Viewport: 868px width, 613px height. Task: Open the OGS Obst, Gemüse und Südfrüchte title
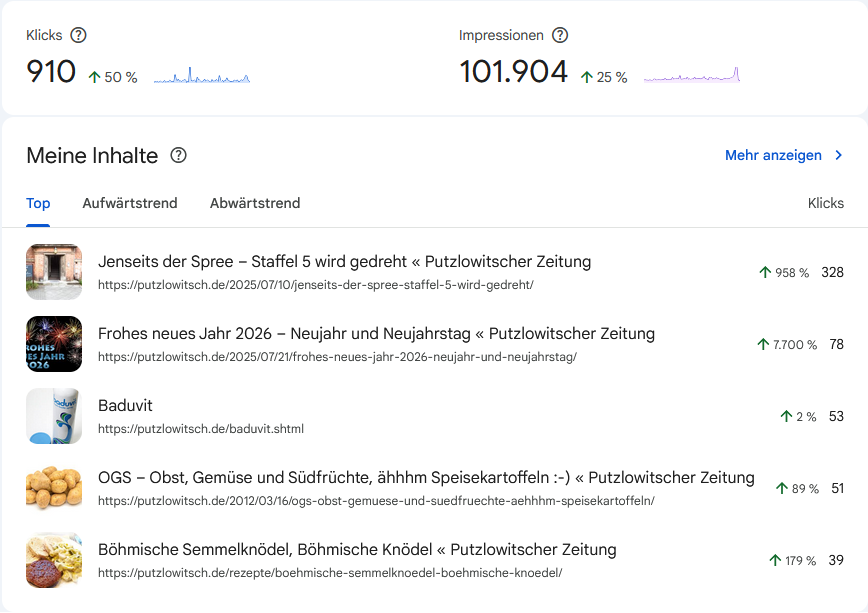(426, 478)
